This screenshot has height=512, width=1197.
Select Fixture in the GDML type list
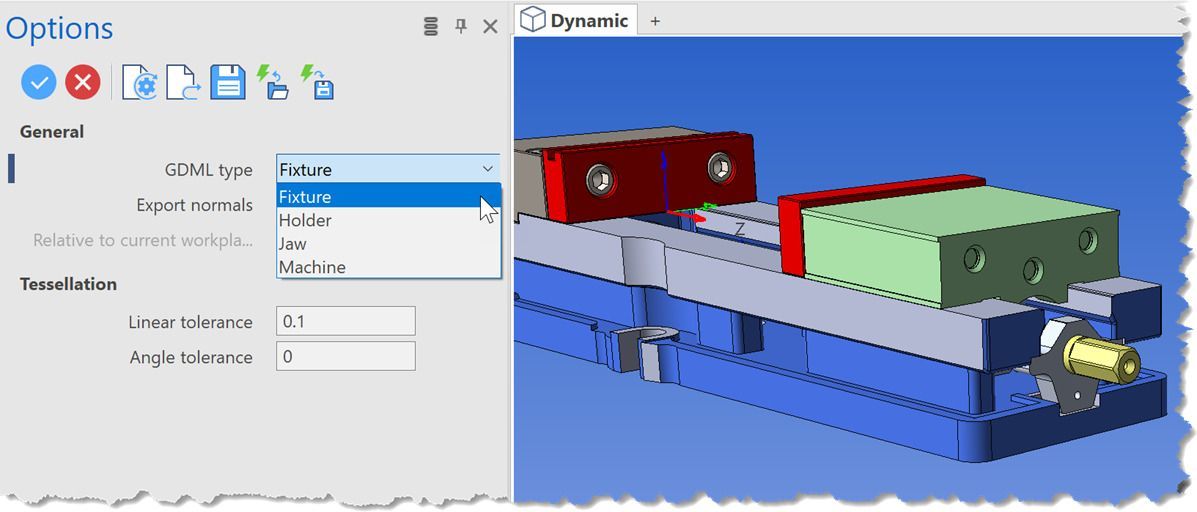pyautogui.click(x=388, y=196)
